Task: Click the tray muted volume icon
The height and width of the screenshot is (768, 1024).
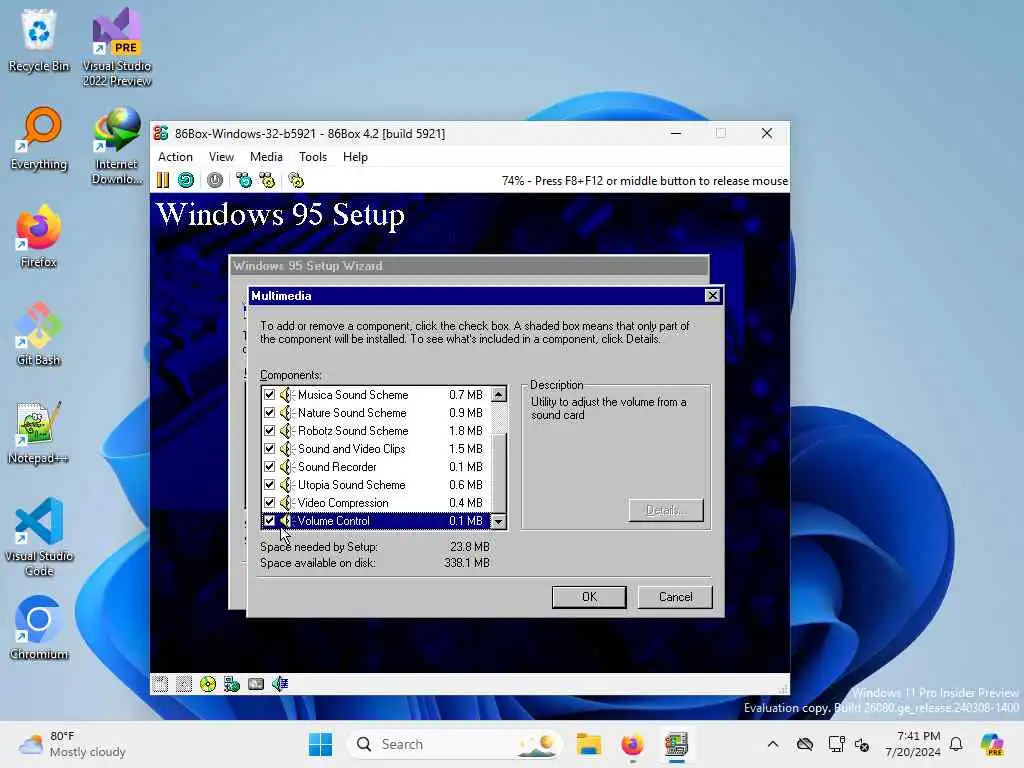Action: [x=862, y=744]
